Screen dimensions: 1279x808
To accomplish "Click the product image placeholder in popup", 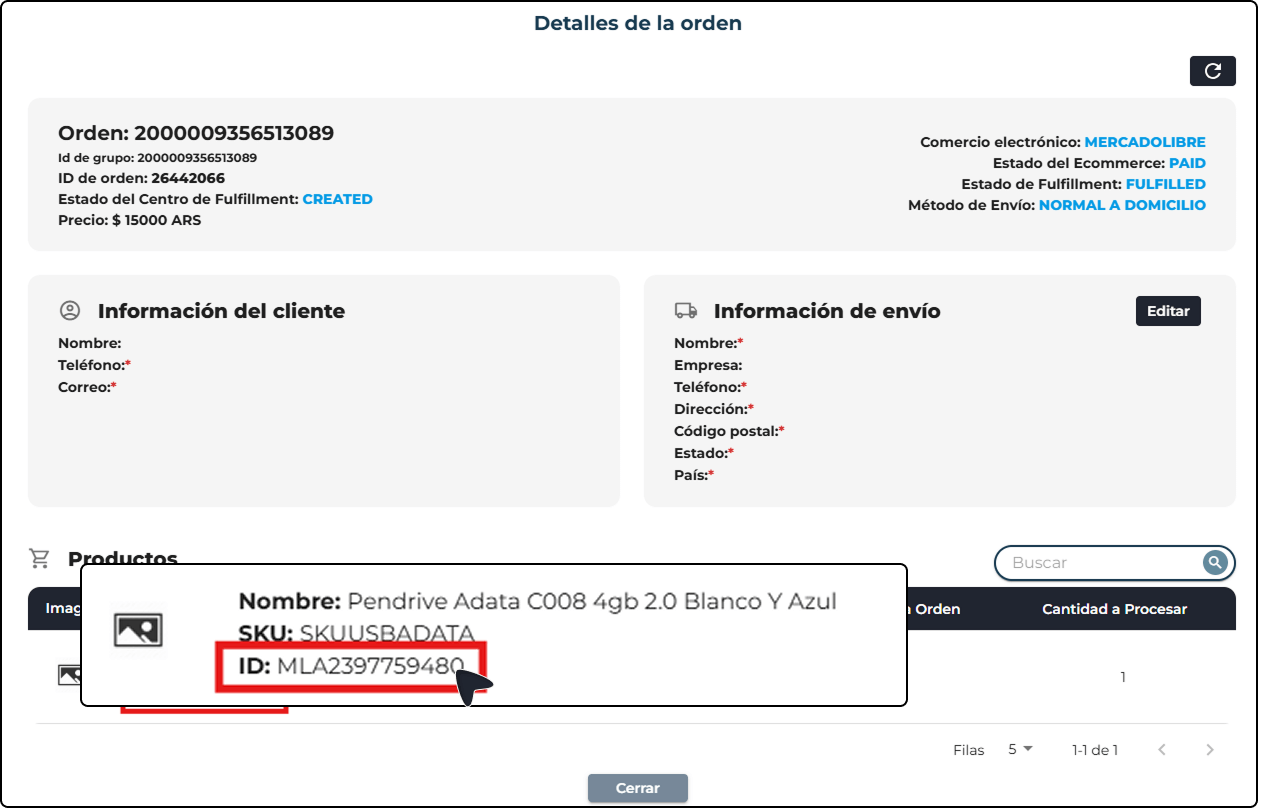I will [x=138, y=630].
